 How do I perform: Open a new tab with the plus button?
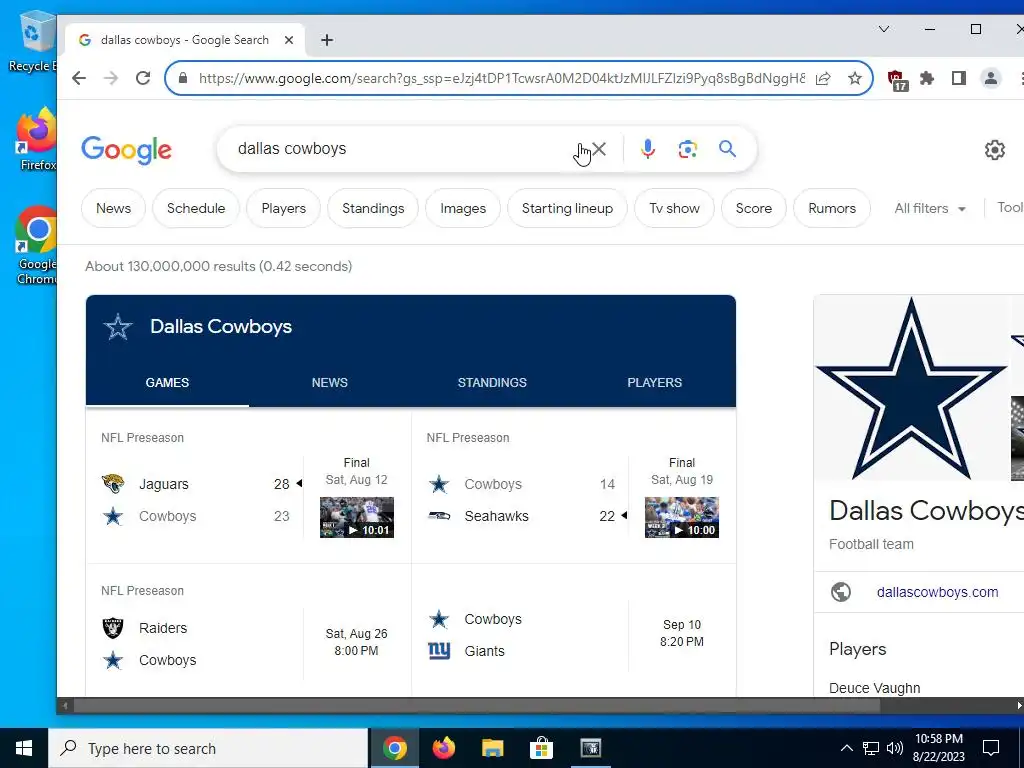coord(327,40)
